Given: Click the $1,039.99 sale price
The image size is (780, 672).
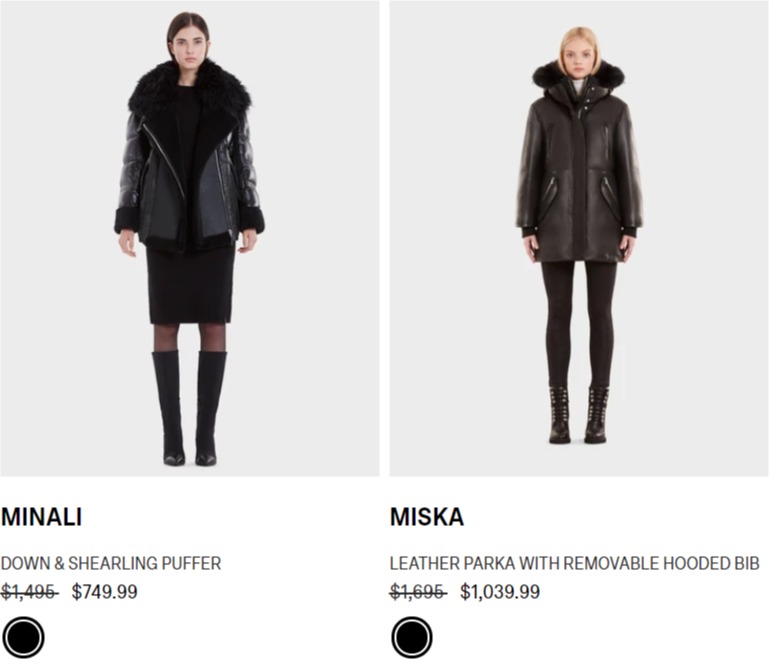Looking at the screenshot, I should pyautogui.click(x=500, y=591).
